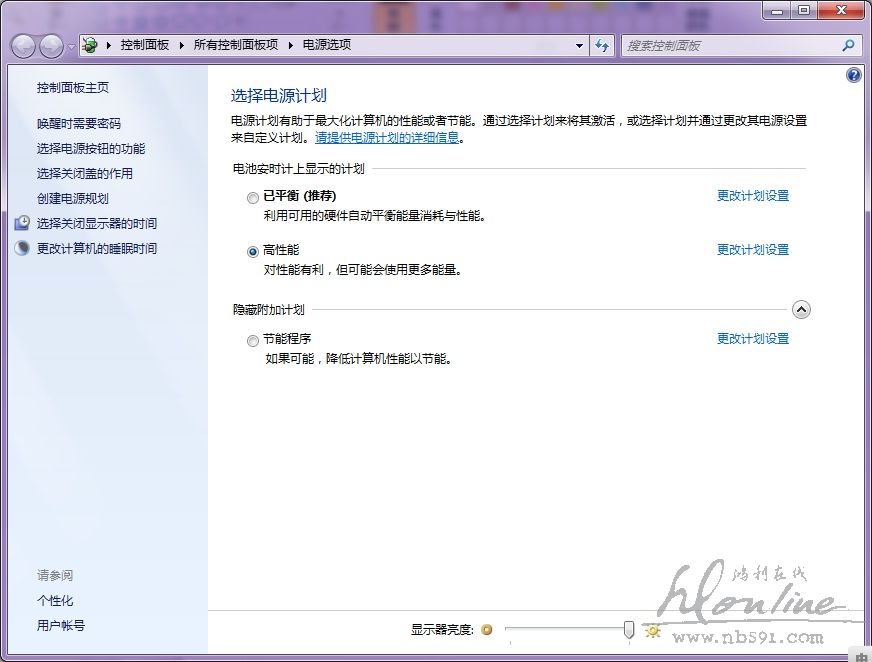
Task: Click 控制面板 in the breadcrumb path
Action: 145,45
